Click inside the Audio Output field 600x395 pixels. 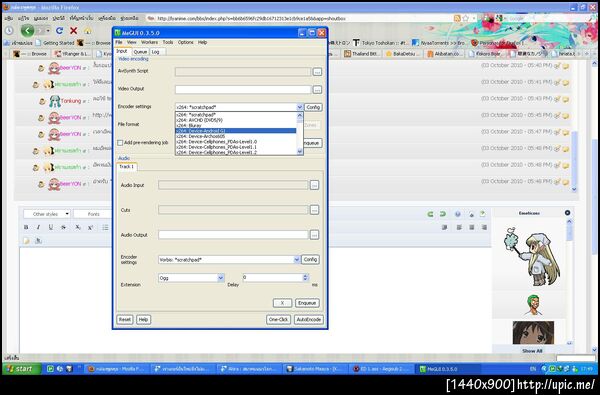coord(233,235)
